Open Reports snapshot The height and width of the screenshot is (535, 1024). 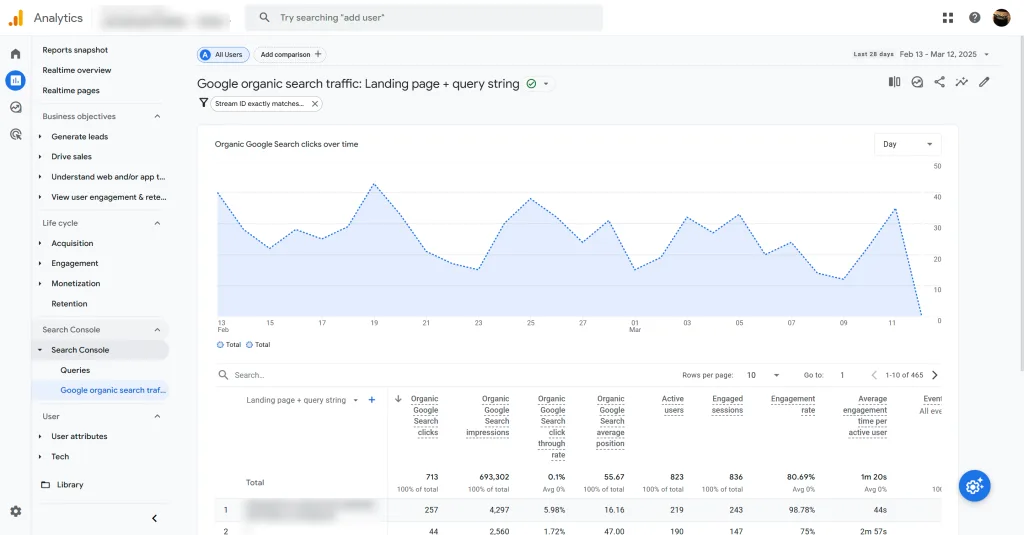75,50
